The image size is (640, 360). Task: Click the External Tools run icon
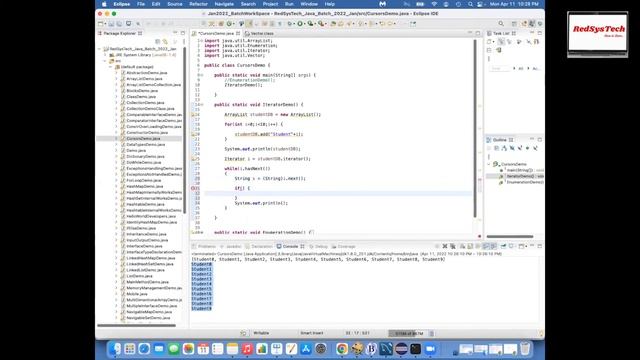pyautogui.click(x=321, y=24)
